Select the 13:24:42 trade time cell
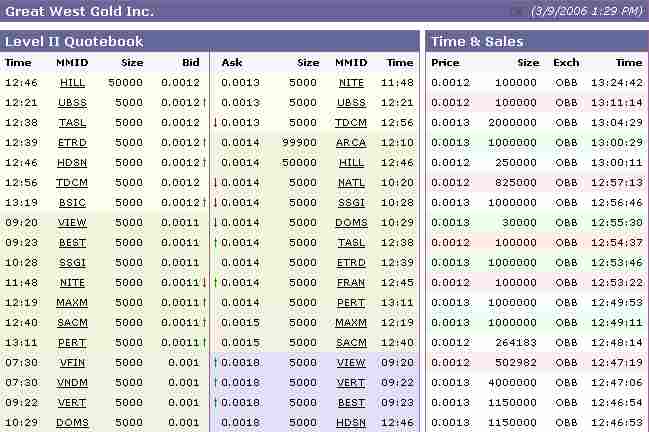The width and height of the screenshot is (649, 432). [617, 83]
